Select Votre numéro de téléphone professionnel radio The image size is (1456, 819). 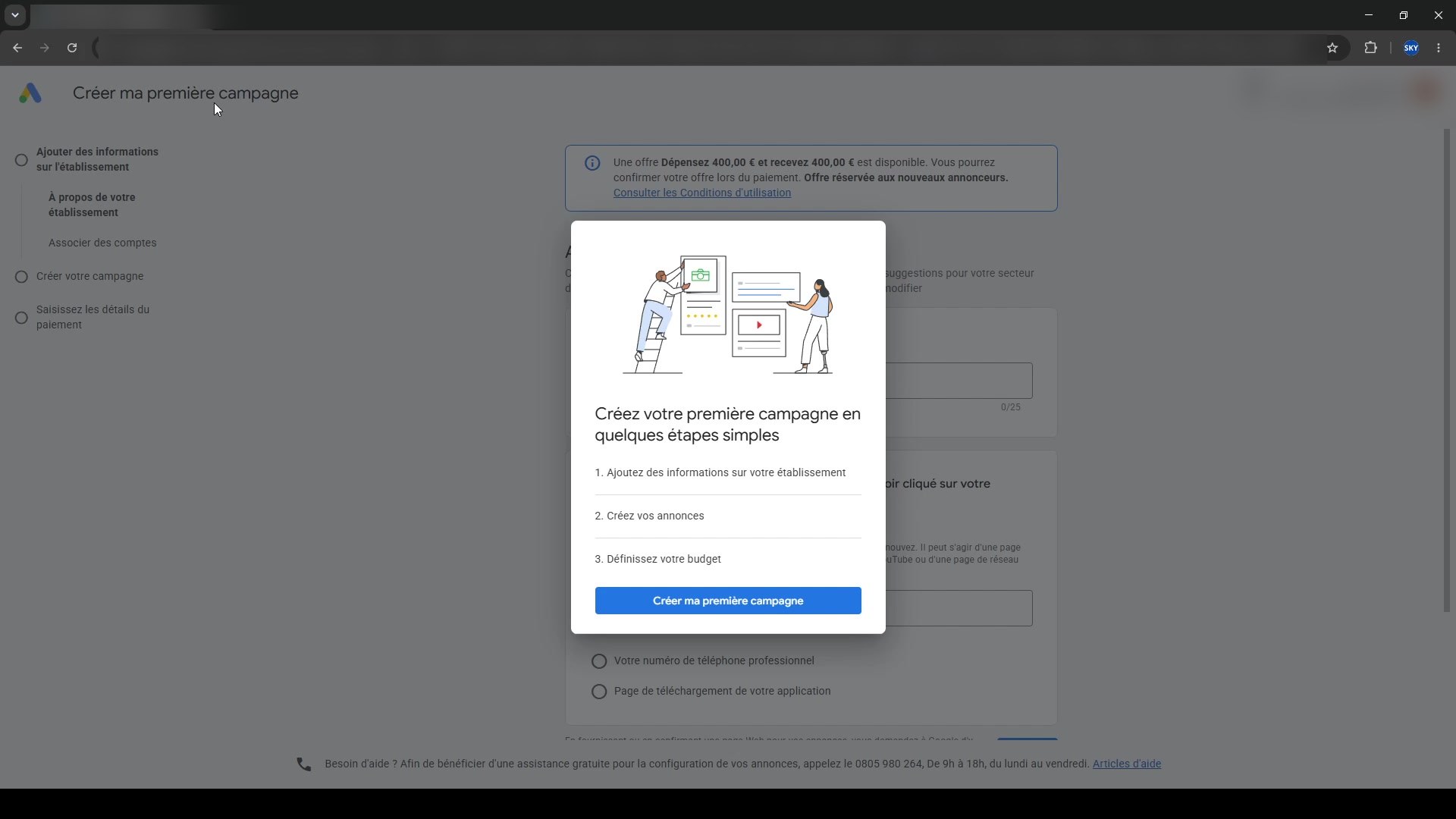tap(599, 661)
